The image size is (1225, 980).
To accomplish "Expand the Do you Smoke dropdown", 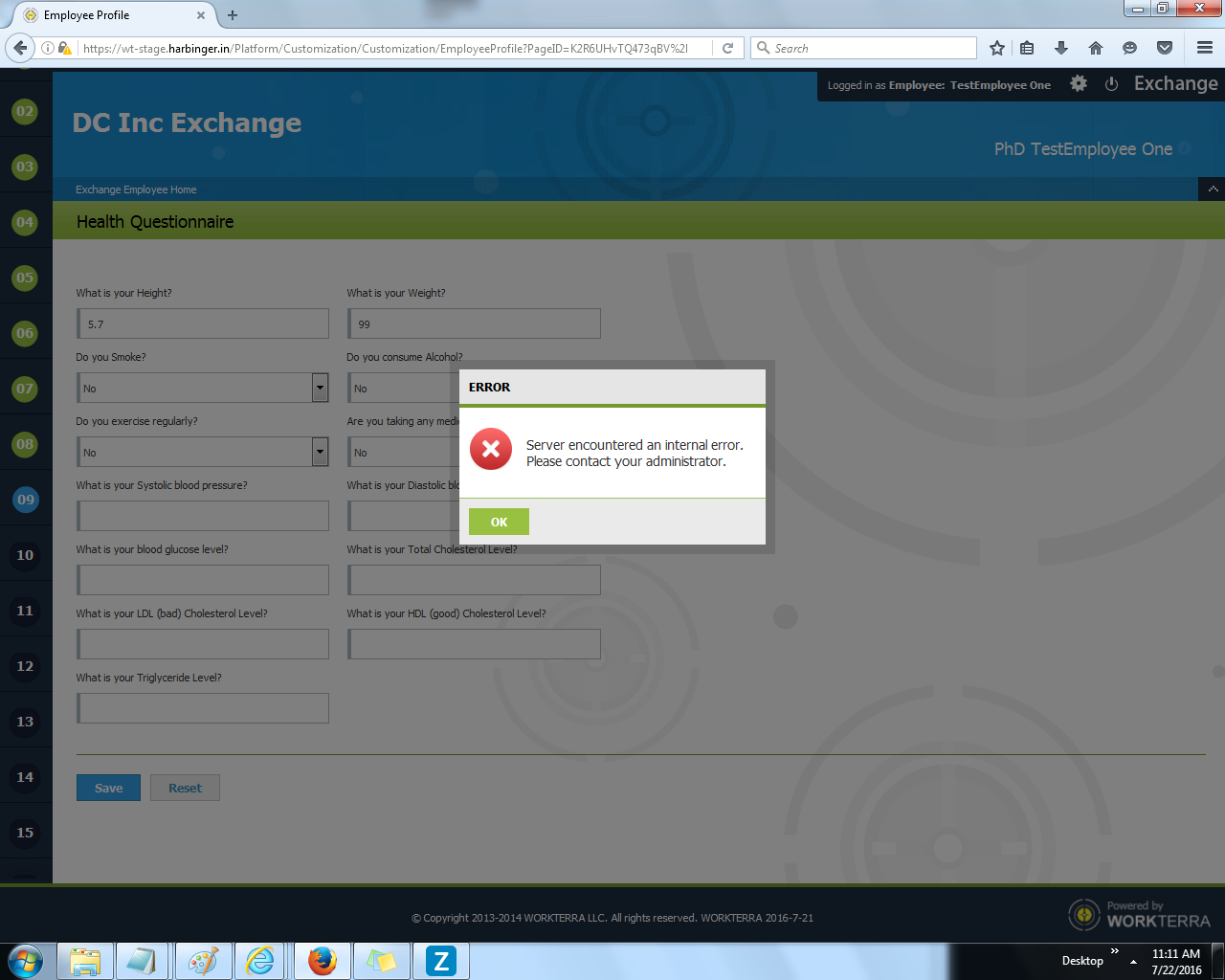I will coord(320,388).
